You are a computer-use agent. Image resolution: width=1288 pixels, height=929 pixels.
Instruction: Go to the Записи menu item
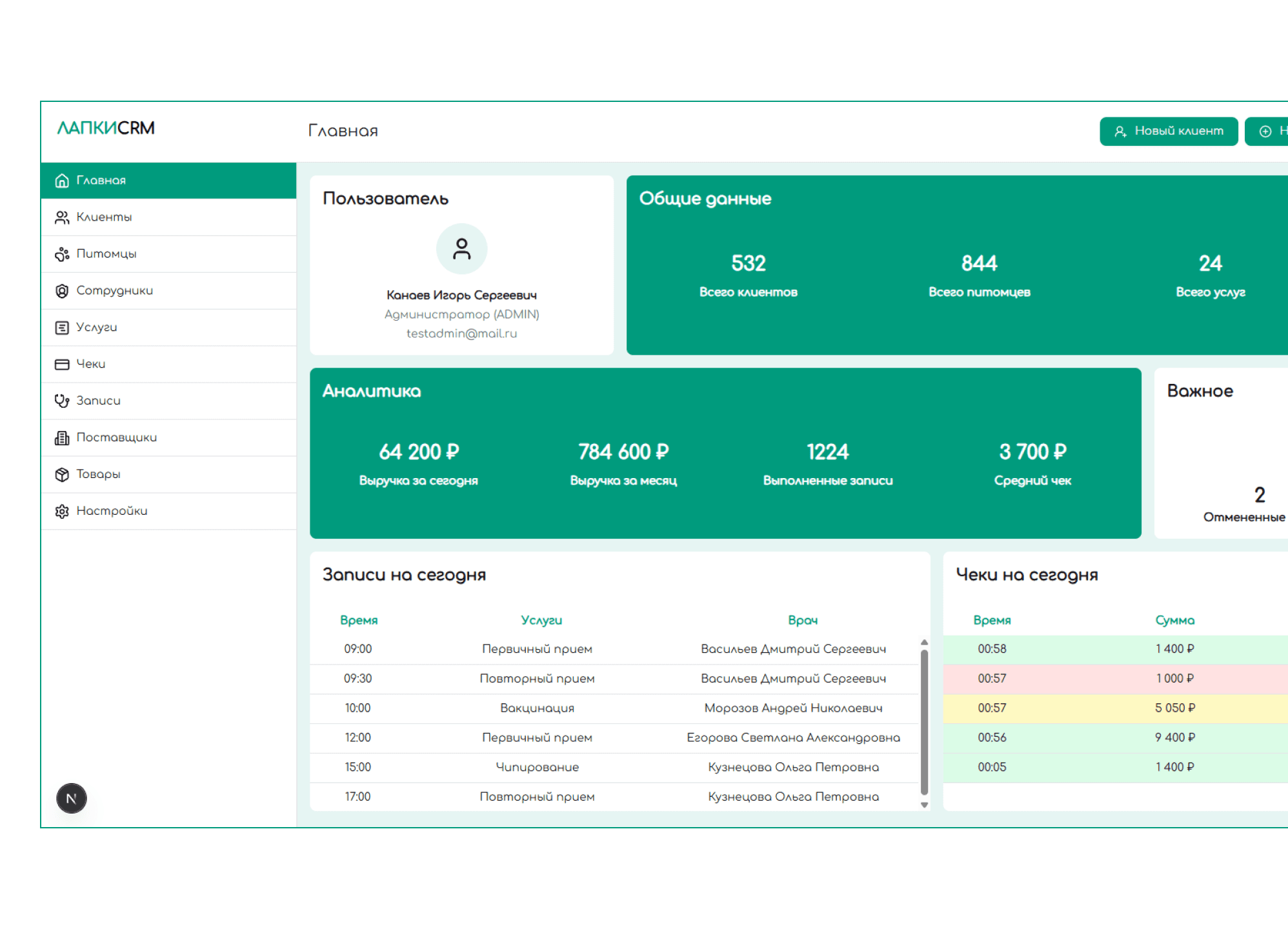99,401
